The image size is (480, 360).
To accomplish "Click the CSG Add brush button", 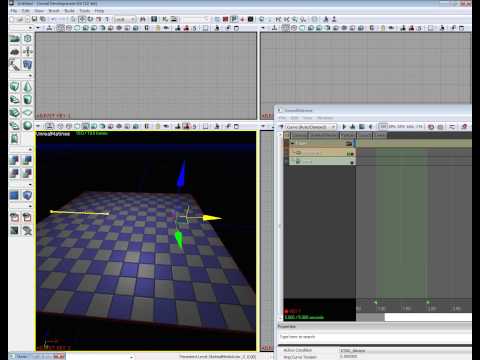I will 14,160.
